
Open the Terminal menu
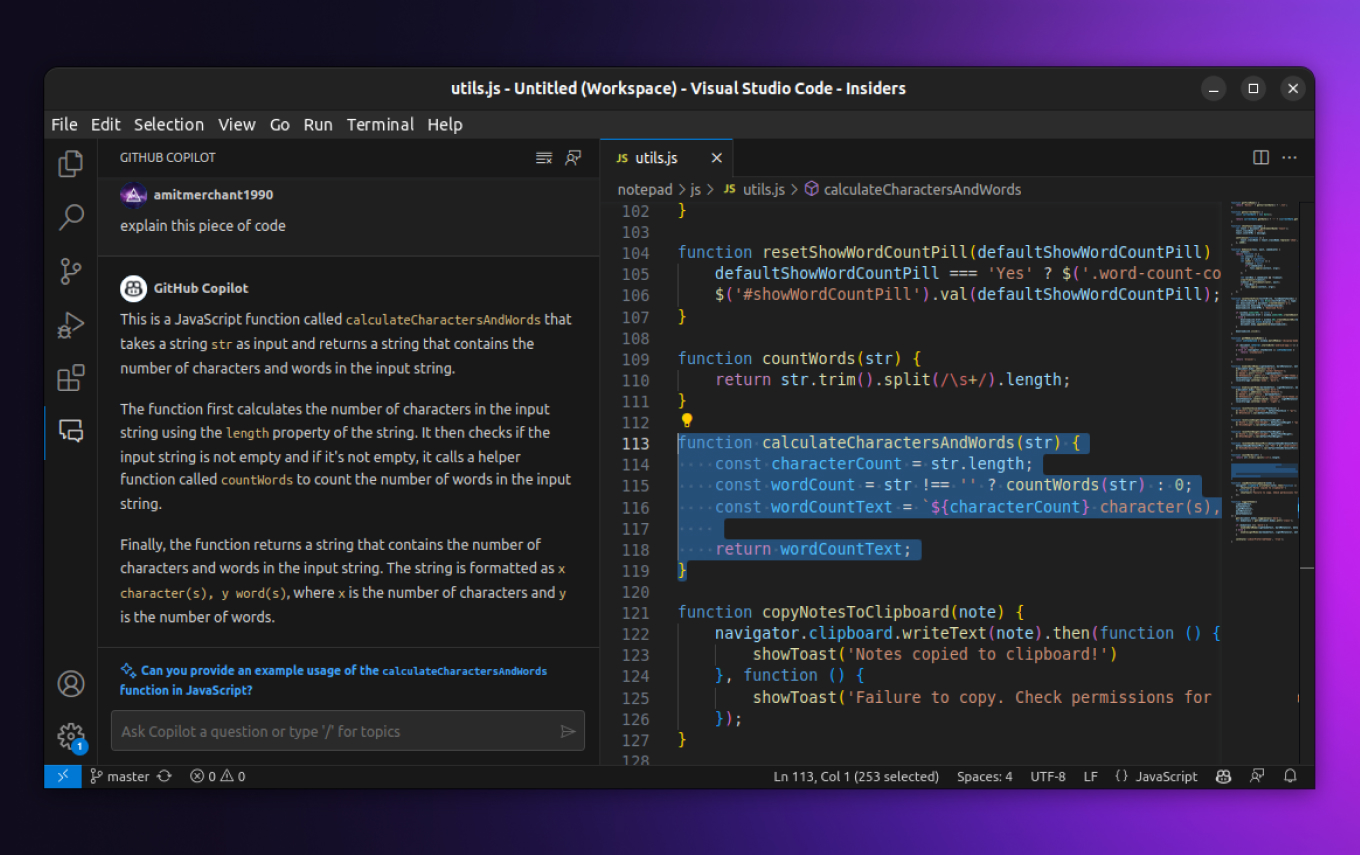pos(380,124)
